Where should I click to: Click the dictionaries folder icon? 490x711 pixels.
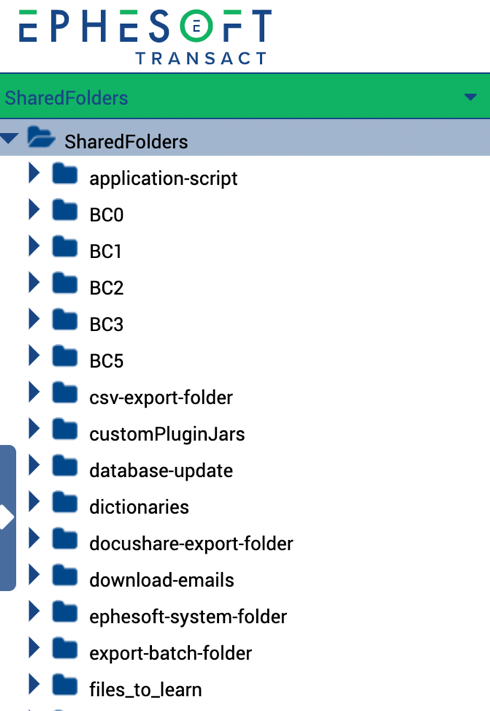point(65,502)
